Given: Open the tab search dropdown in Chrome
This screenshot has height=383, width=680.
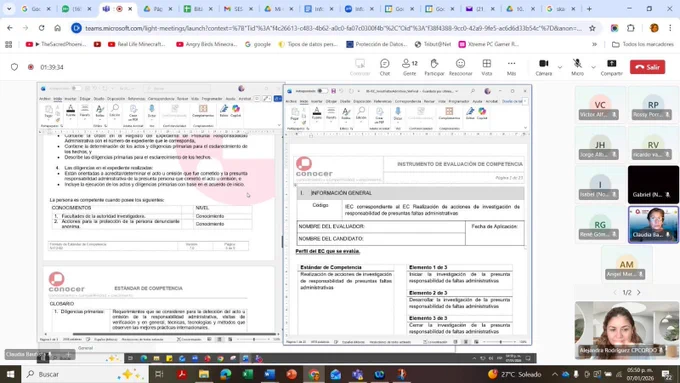Looking at the screenshot, I should tap(9, 9).
